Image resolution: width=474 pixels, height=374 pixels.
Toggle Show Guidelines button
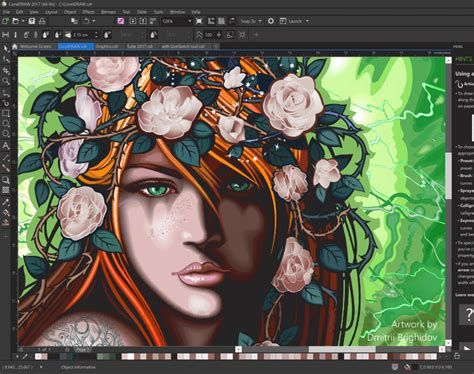tap(232, 21)
